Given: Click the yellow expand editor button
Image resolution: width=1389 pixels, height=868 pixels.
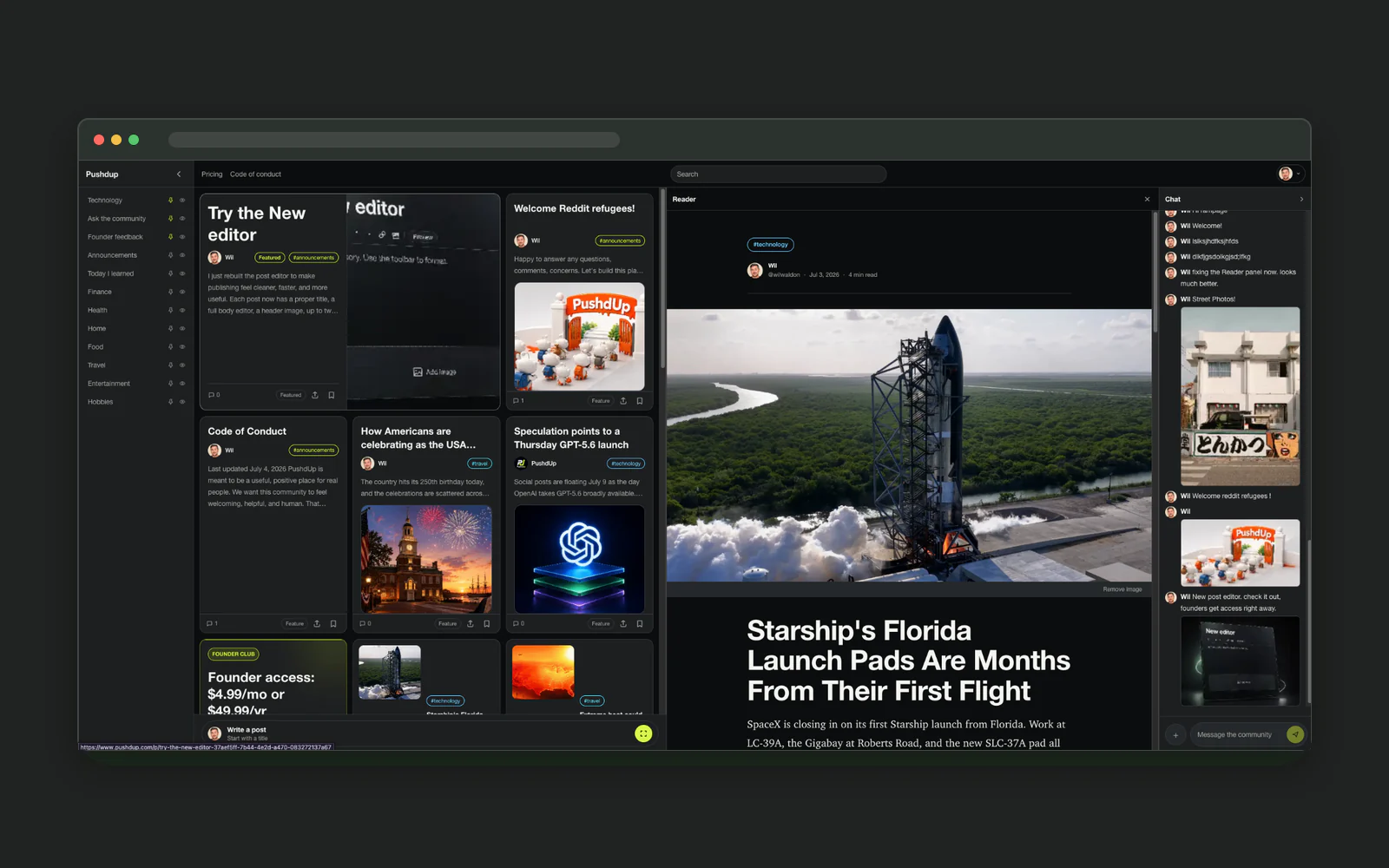Looking at the screenshot, I should (x=643, y=733).
